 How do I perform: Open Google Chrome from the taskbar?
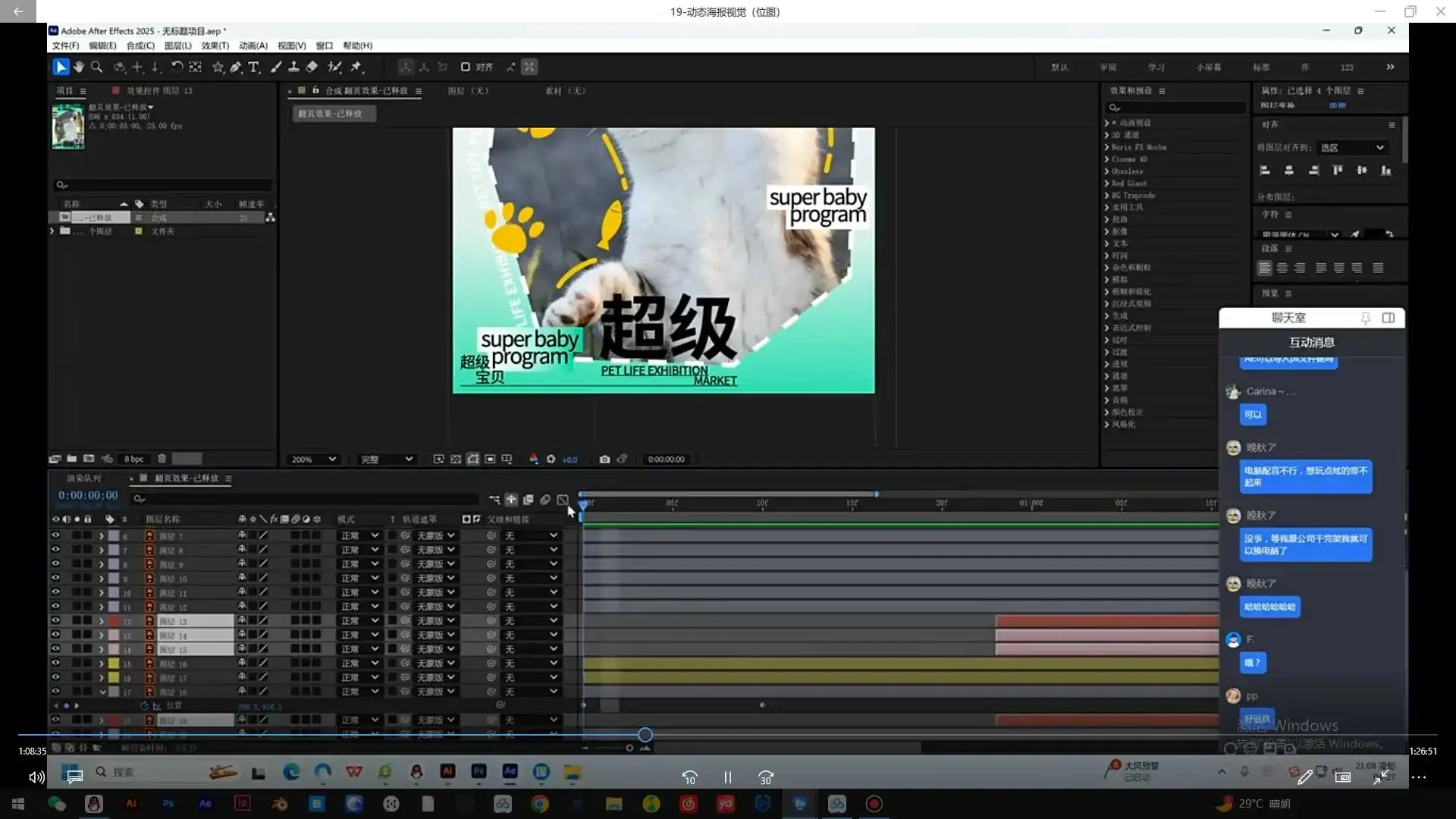point(539,803)
